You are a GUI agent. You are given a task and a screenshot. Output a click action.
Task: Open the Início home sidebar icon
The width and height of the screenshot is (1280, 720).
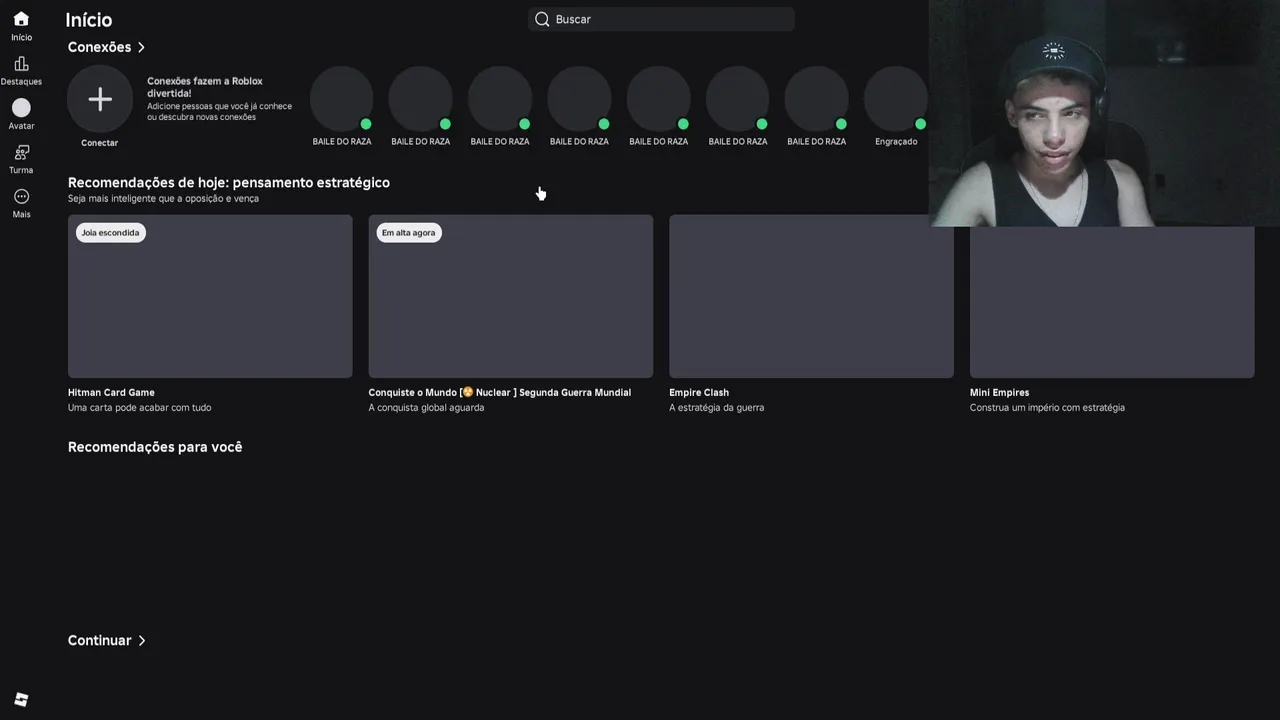(x=21, y=19)
